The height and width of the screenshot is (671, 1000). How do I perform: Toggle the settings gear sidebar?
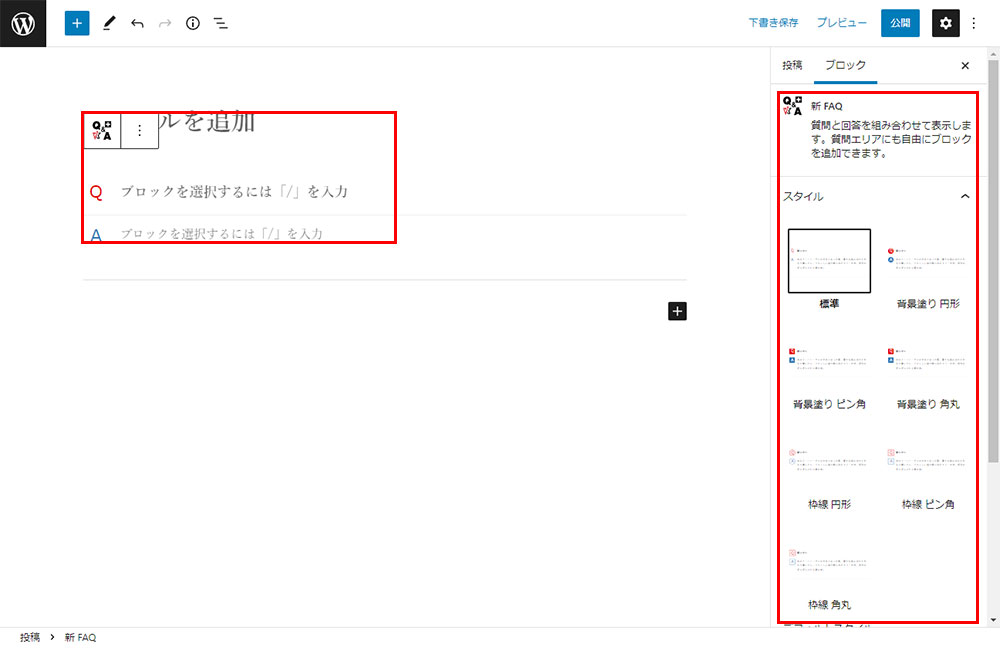(x=946, y=23)
